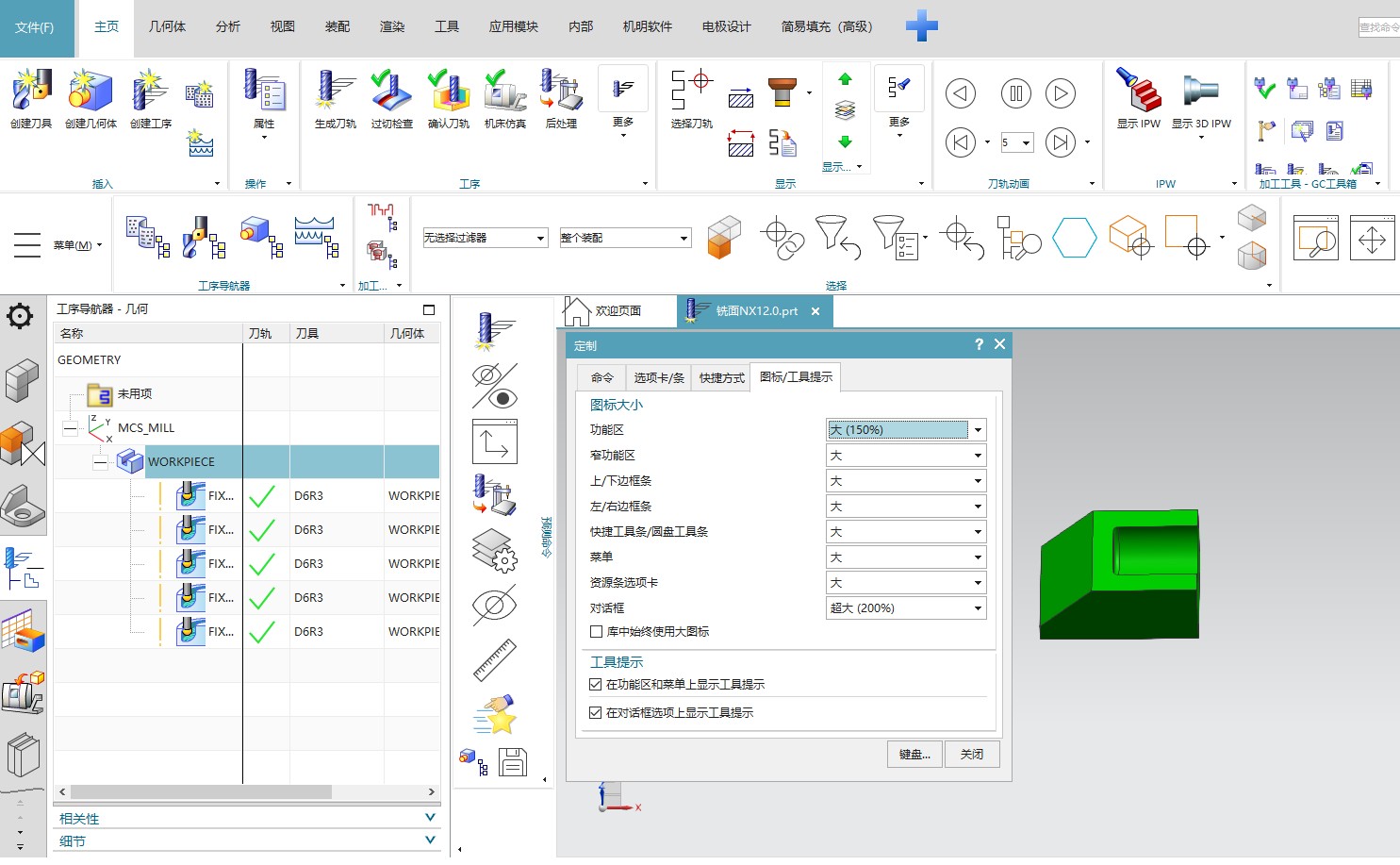The height and width of the screenshot is (865, 1400).
Task: Switch to the 几何体 ribbon tab
Action: coord(167,26)
